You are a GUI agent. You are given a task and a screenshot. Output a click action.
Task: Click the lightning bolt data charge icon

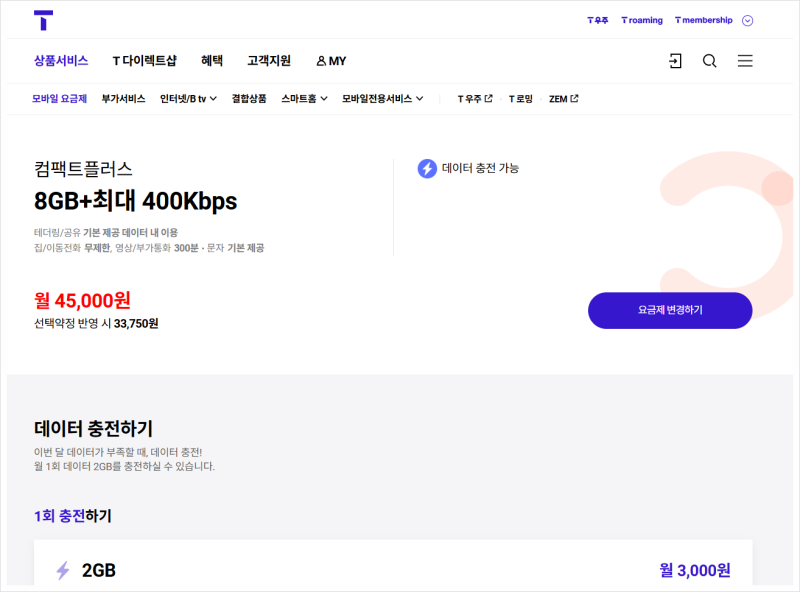[427, 168]
